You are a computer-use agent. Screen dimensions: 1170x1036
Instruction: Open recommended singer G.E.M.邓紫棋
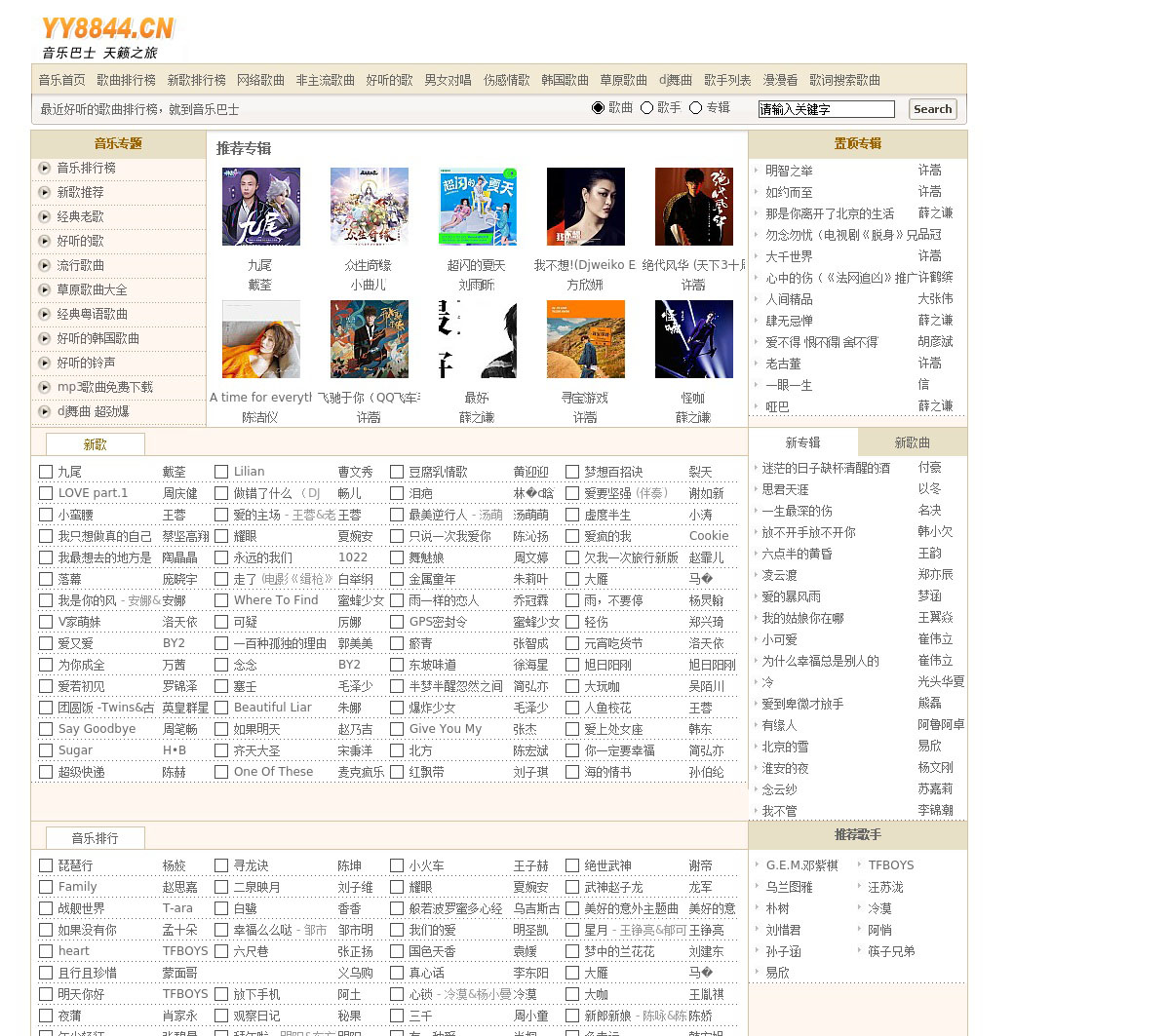pyautogui.click(x=801, y=865)
